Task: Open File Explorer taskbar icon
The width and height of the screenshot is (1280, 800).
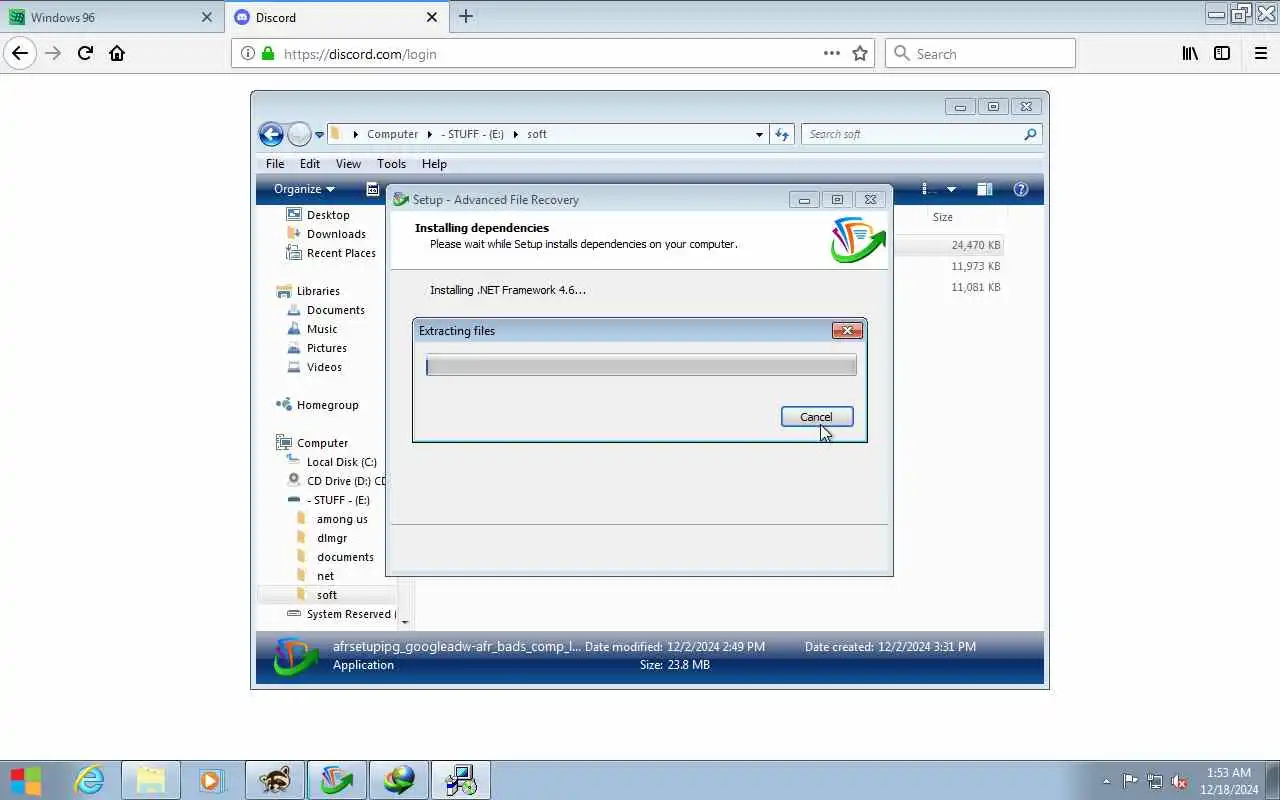Action: [x=150, y=780]
